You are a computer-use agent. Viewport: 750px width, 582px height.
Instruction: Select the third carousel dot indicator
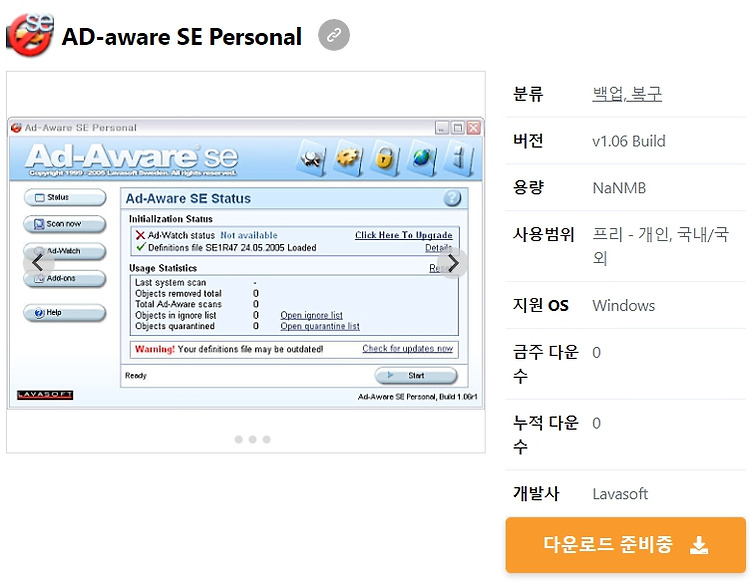coord(266,439)
